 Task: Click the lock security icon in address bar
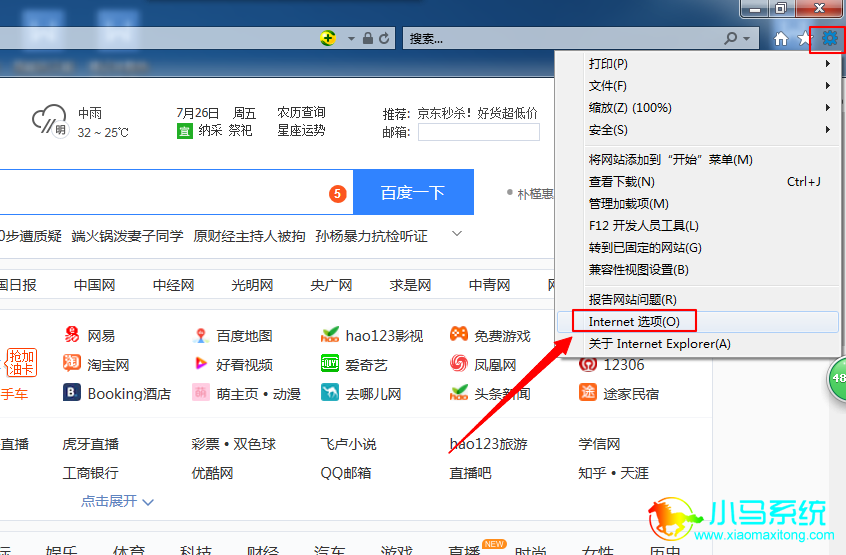(x=368, y=38)
